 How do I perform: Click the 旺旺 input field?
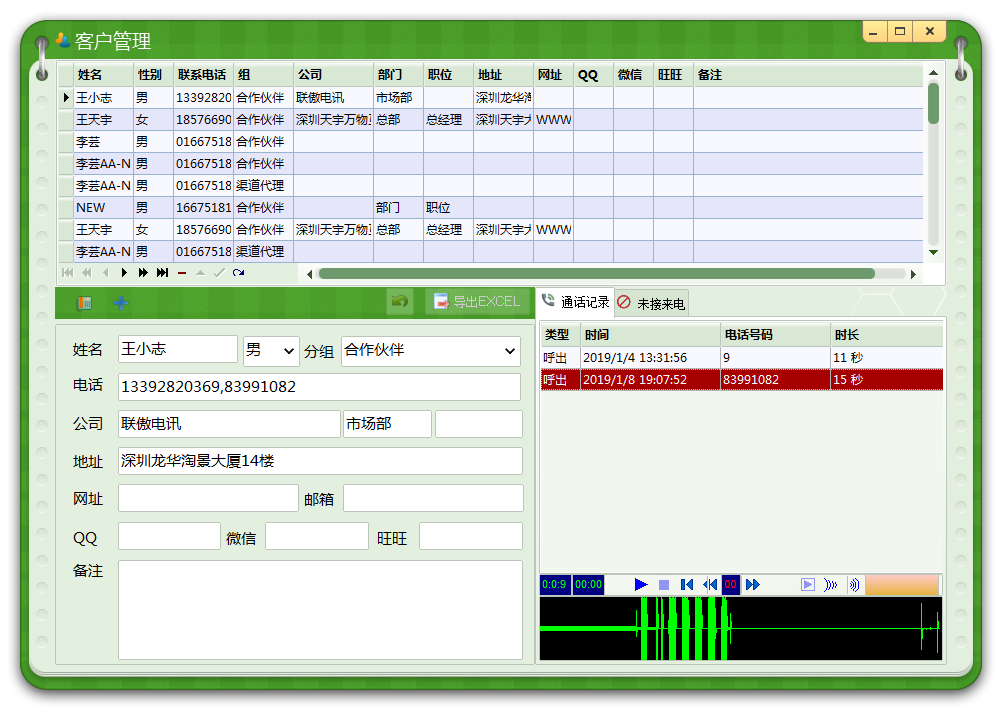coord(471,536)
